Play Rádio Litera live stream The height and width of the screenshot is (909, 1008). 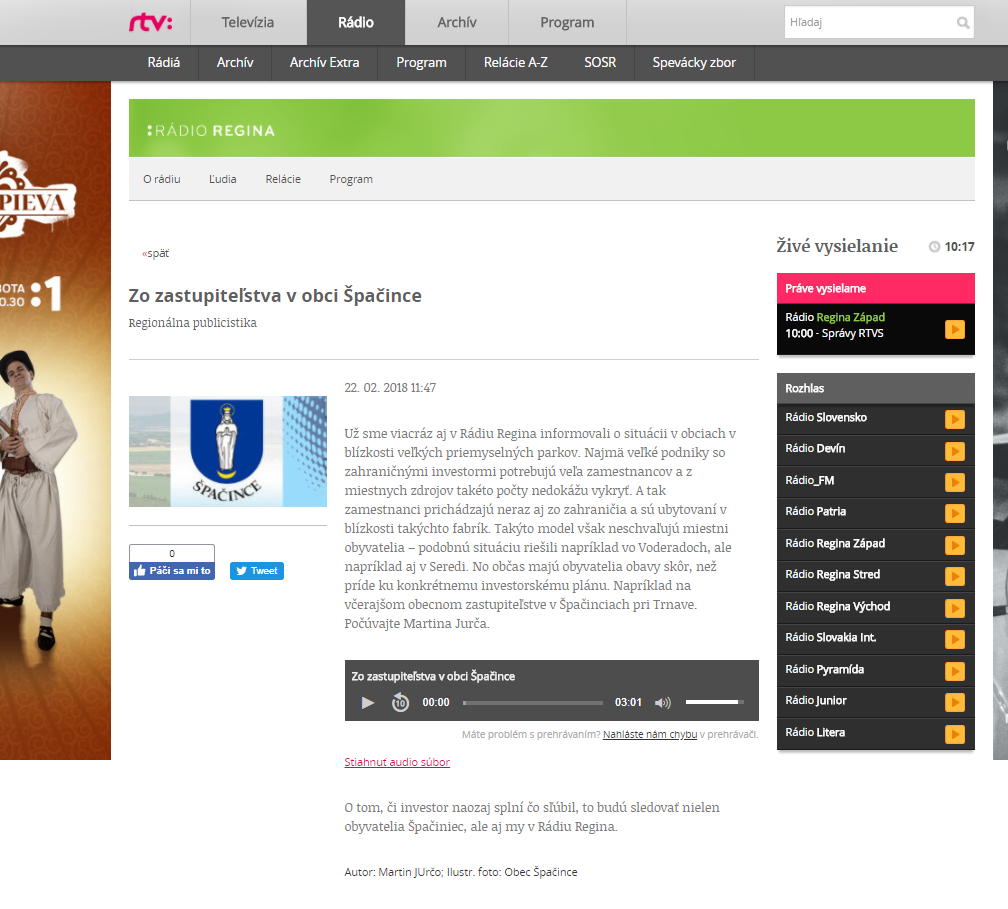pos(954,735)
